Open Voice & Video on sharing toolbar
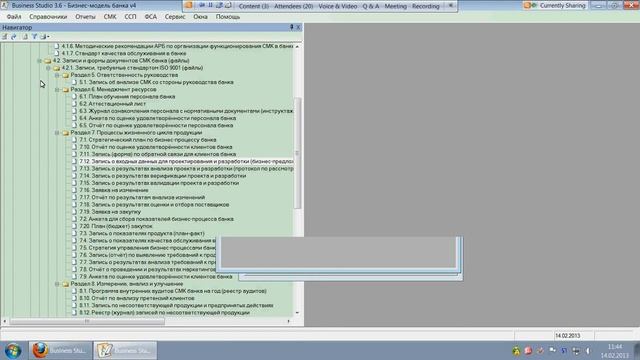The image size is (640, 360). pos(338,6)
